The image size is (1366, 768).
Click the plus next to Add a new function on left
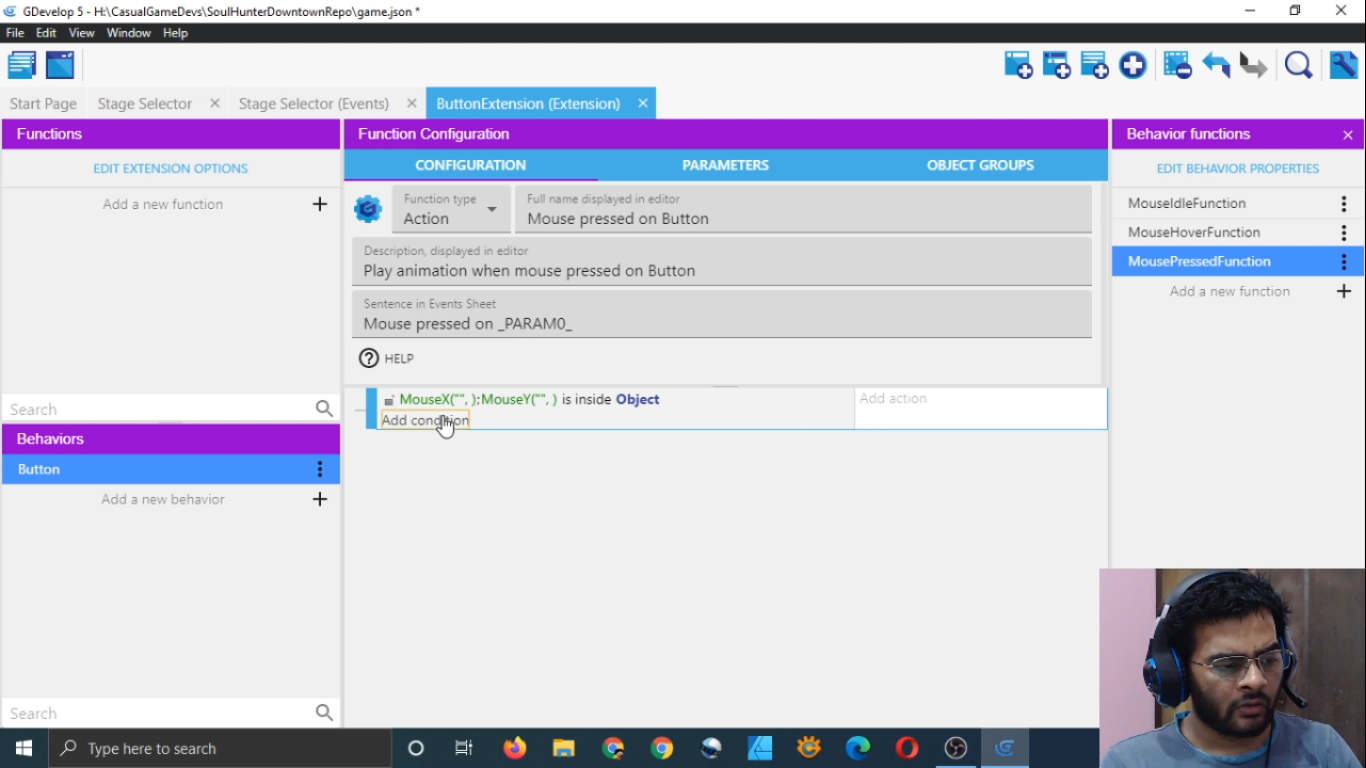tap(320, 204)
